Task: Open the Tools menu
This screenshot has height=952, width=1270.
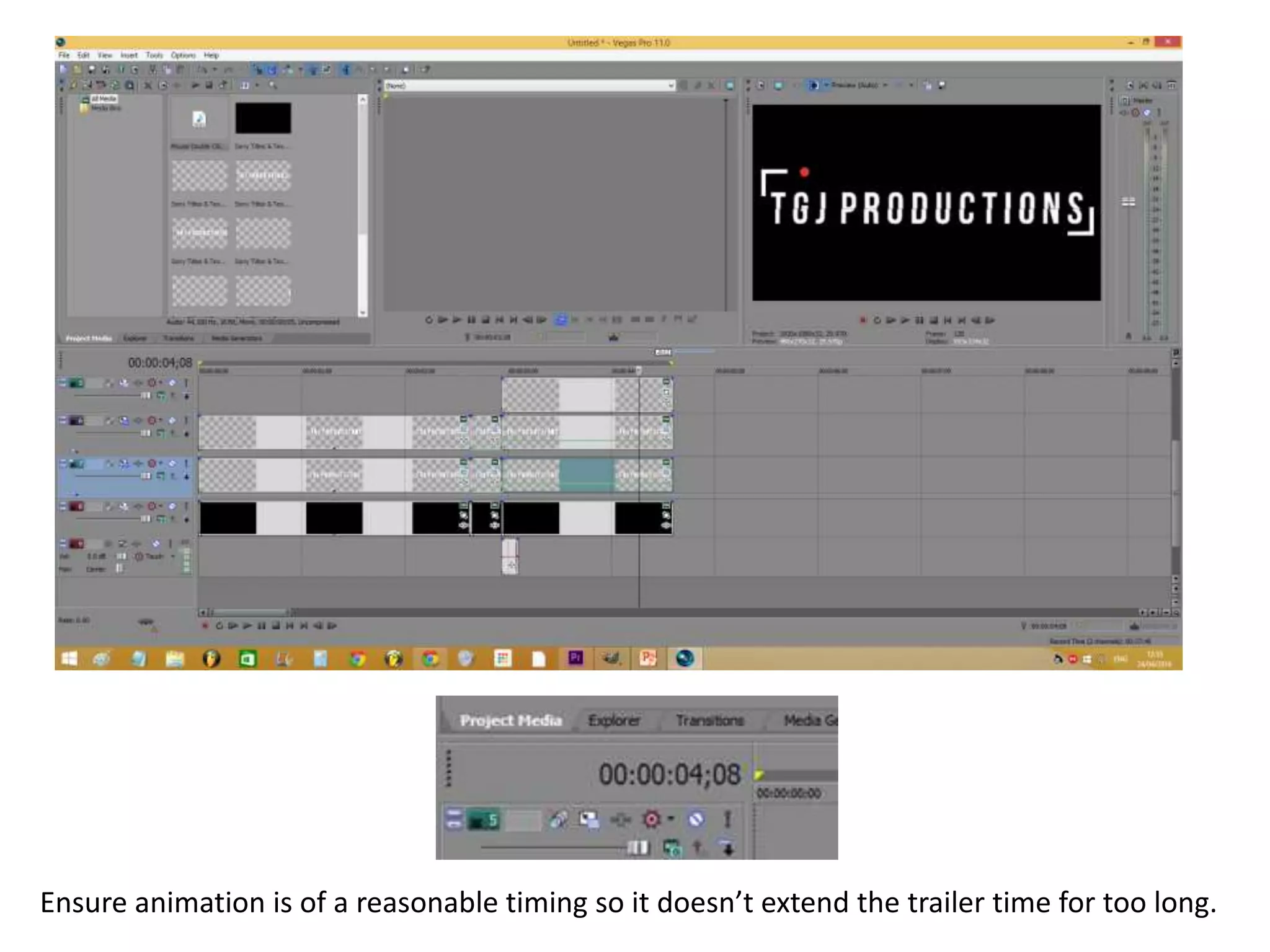Action: click(154, 55)
